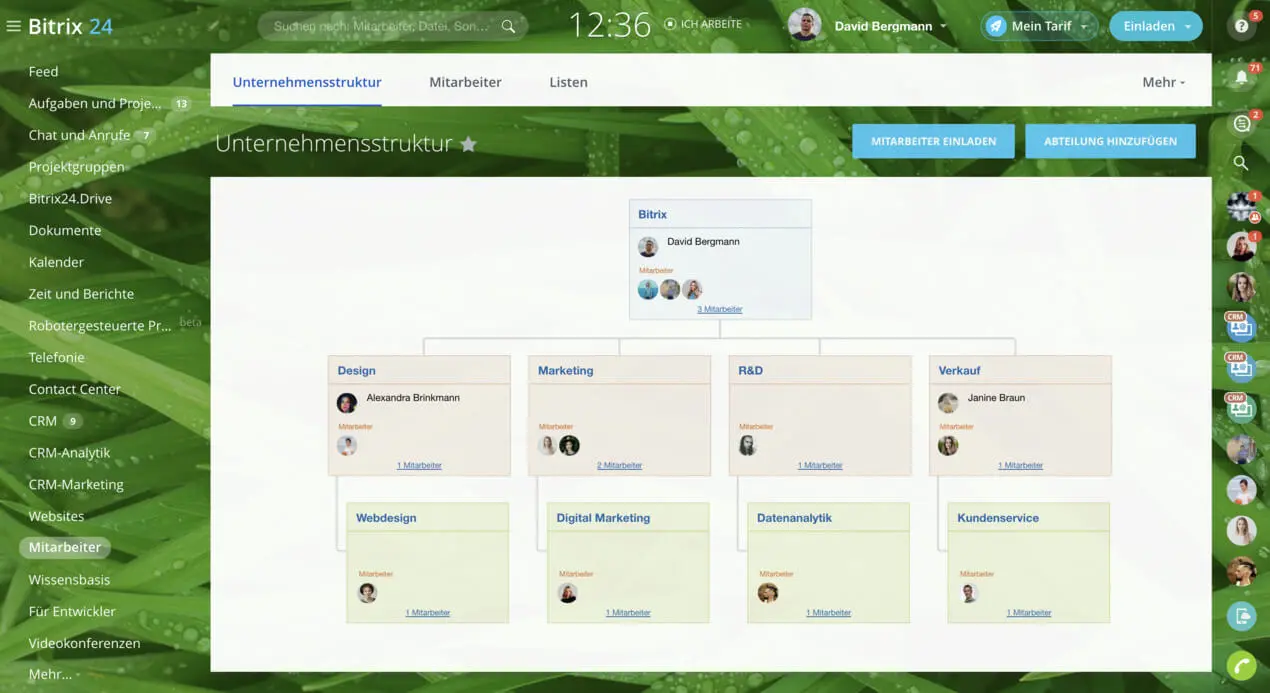Toggle the hamburger menu beside Bitrix 24

point(13,26)
